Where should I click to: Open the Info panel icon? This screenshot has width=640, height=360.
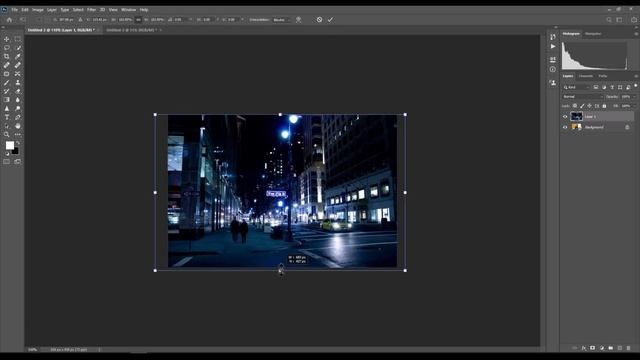click(x=553, y=69)
